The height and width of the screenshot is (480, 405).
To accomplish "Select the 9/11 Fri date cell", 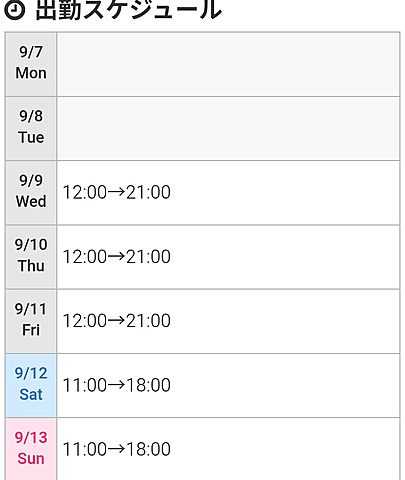I will 31,321.
